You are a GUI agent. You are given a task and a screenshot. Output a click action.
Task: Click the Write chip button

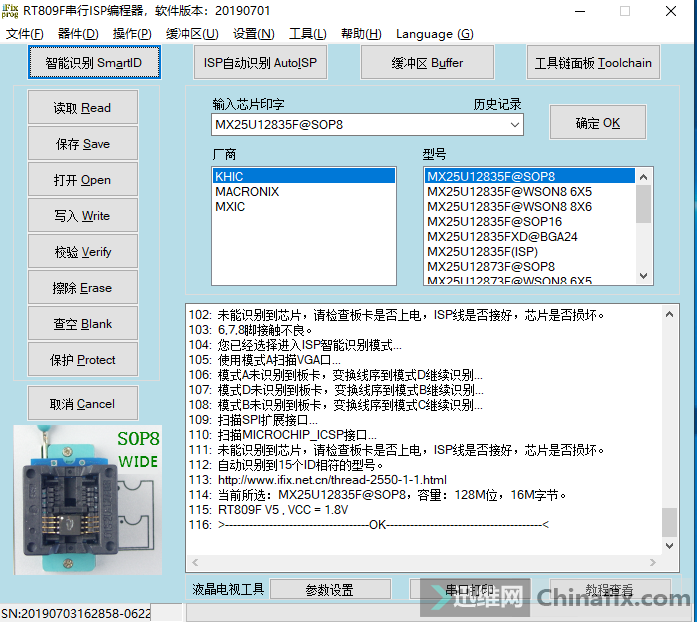coord(83,216)
